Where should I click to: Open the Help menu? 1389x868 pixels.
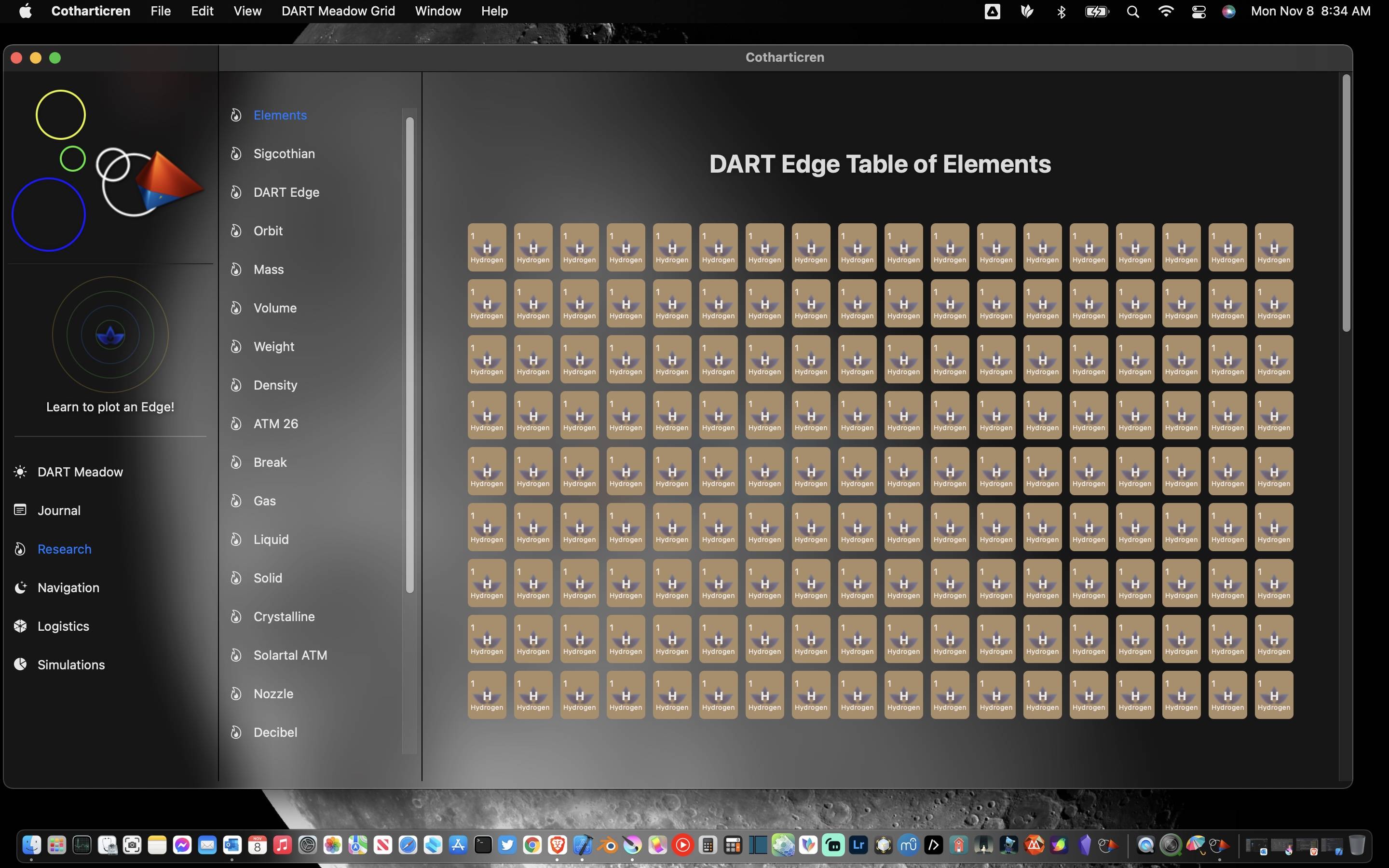(494, 11)
